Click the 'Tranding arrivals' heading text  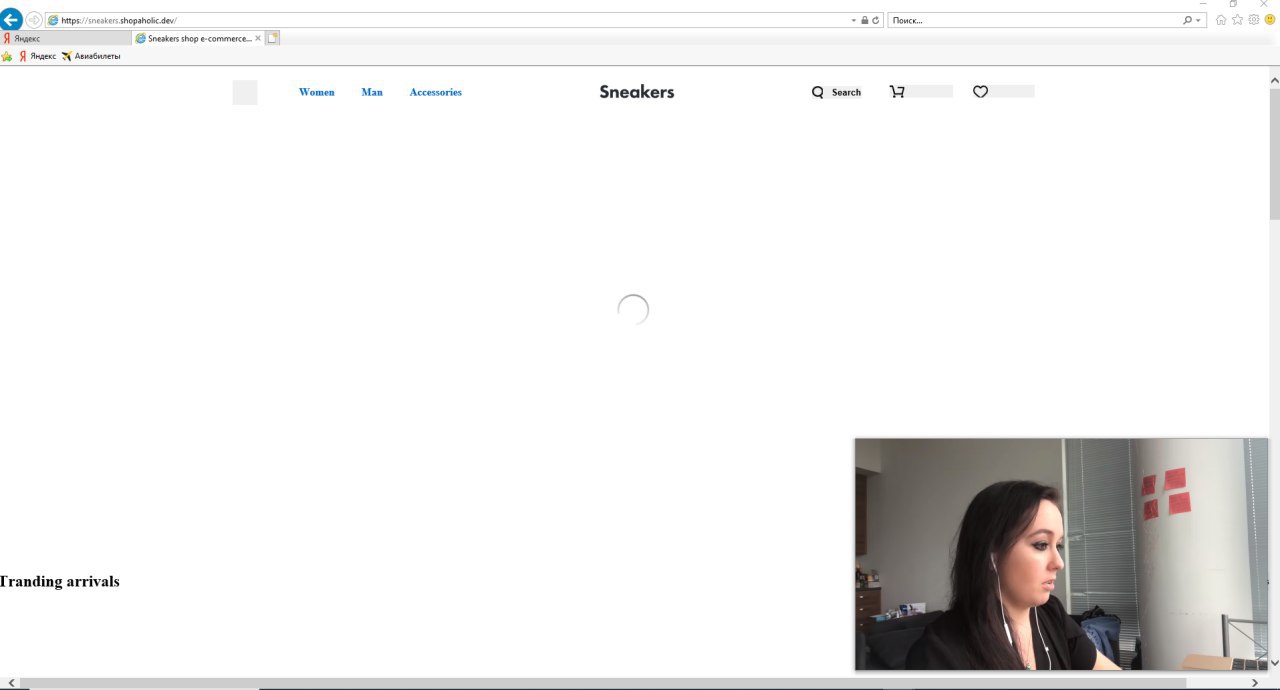point(60,581)
